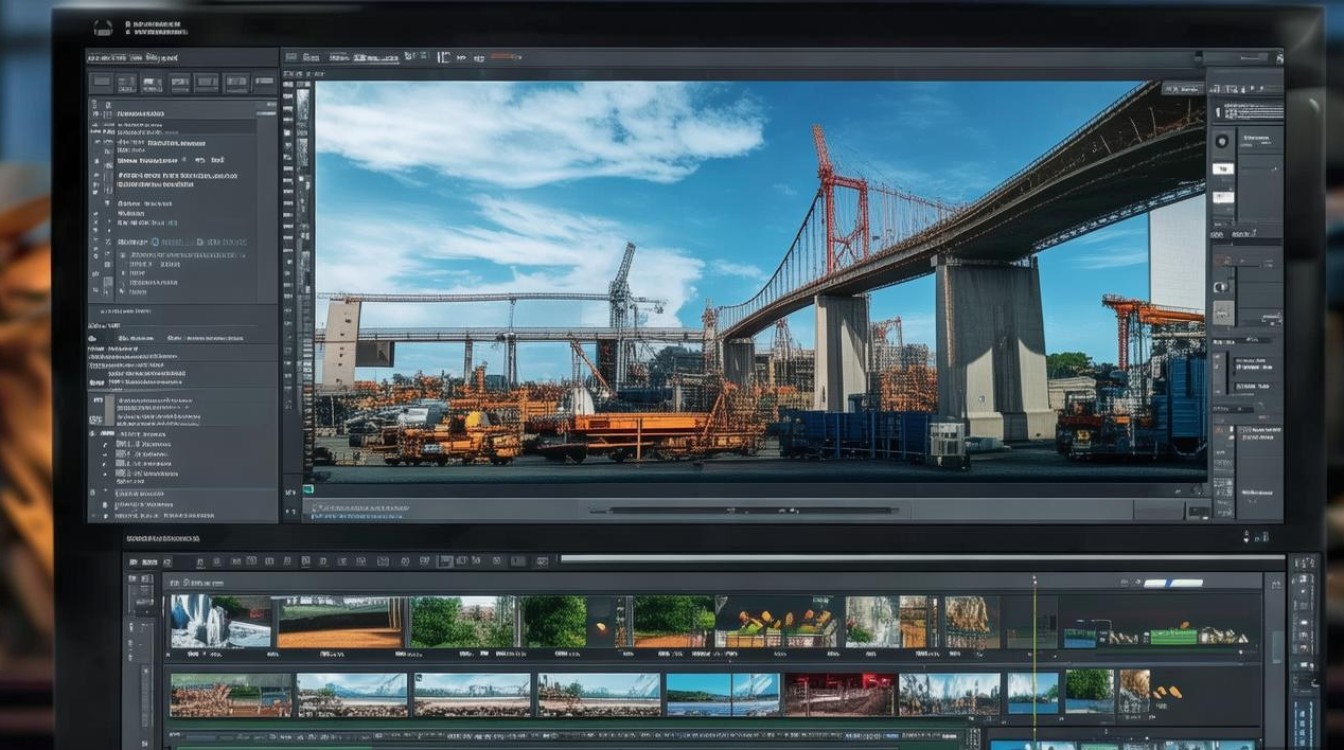The height and width of the screenshot is (750, 1344).
Task: Click the last icon in the left panel's top button row
Action: tap(264, 83)
